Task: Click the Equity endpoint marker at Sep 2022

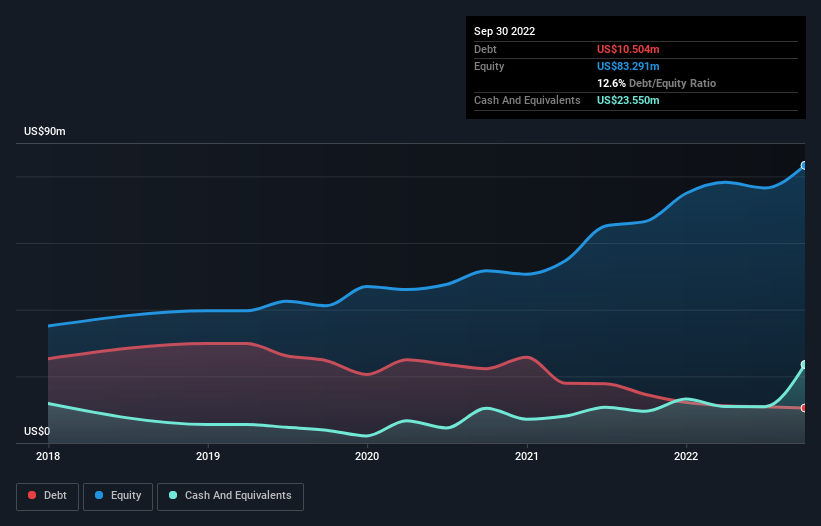Action: [804, 165]
